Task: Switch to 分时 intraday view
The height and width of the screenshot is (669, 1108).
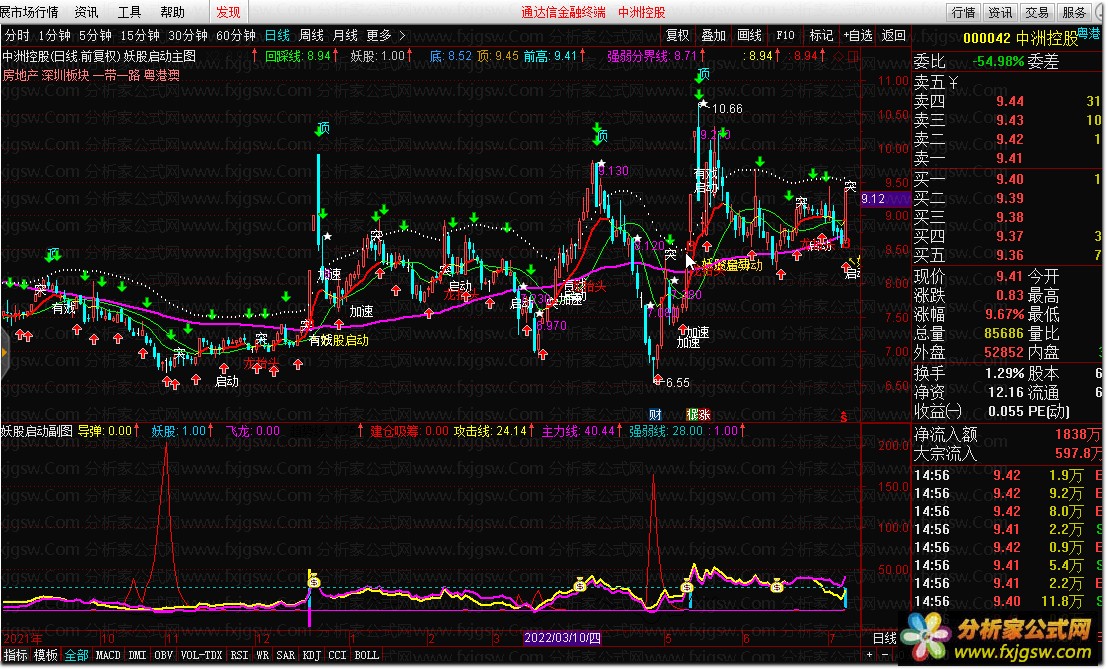Action: click(17, 35)
